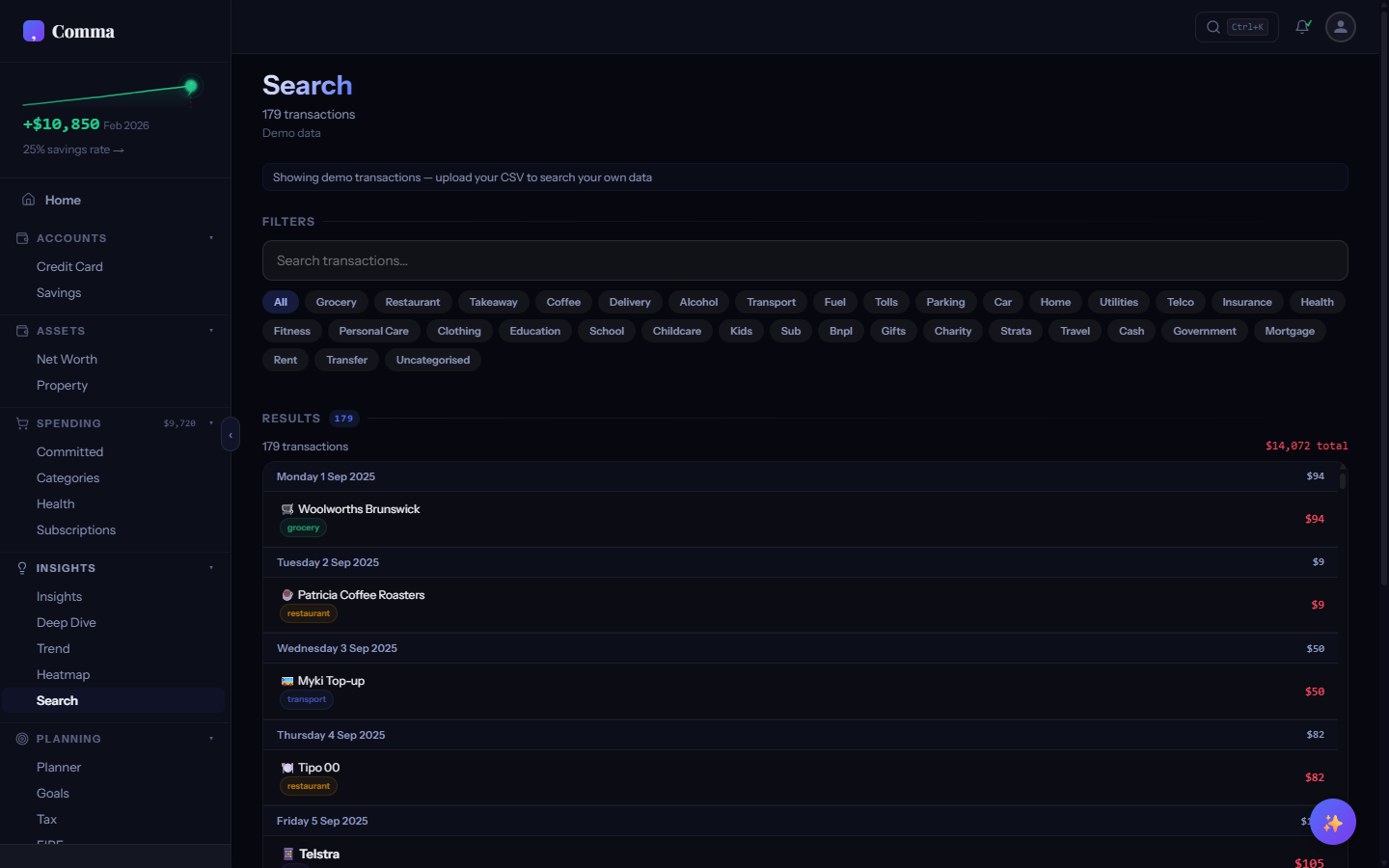Open the notifications bell
The height and width of the screenshot is (868, 1389).
click(x=1302, y=26)
